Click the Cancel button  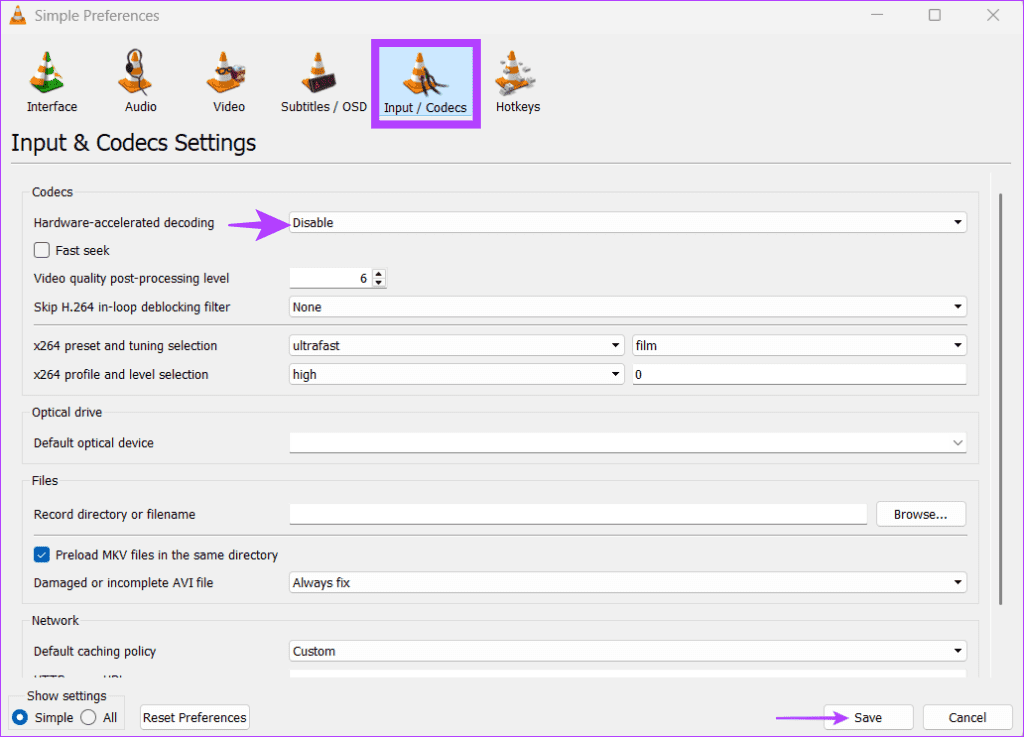click(x=967, y=717)
